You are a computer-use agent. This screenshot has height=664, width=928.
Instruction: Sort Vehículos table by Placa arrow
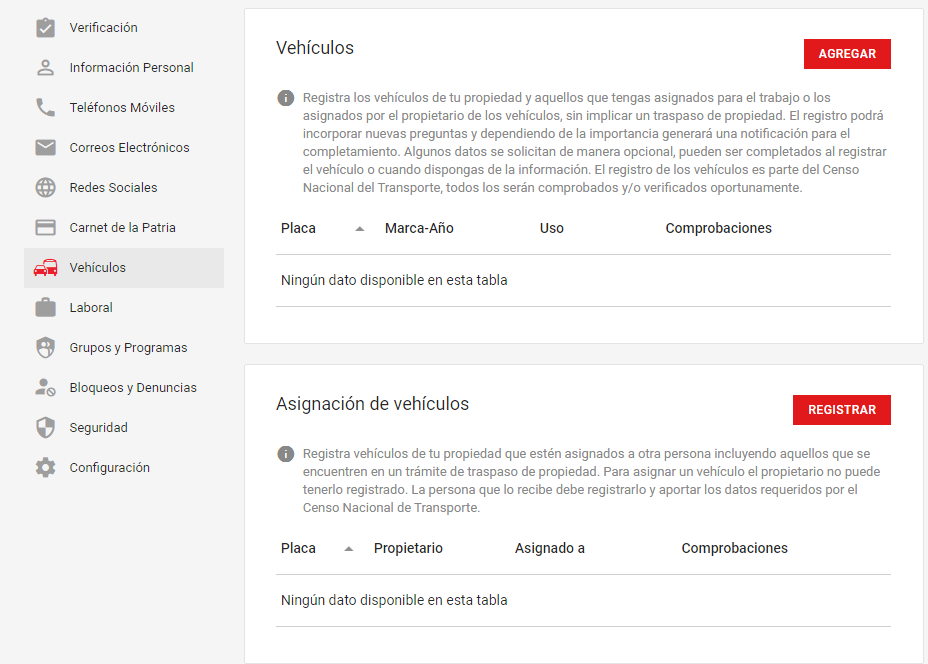(x=360, y=229)
